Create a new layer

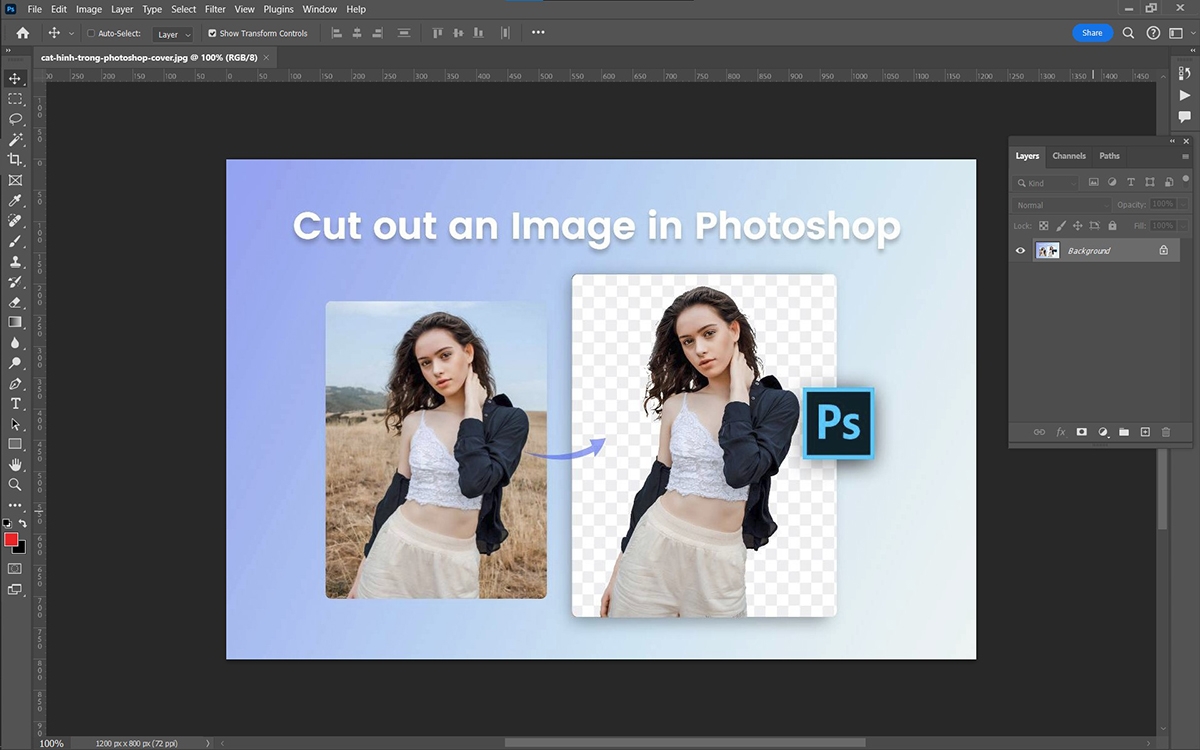[1145, 432]
